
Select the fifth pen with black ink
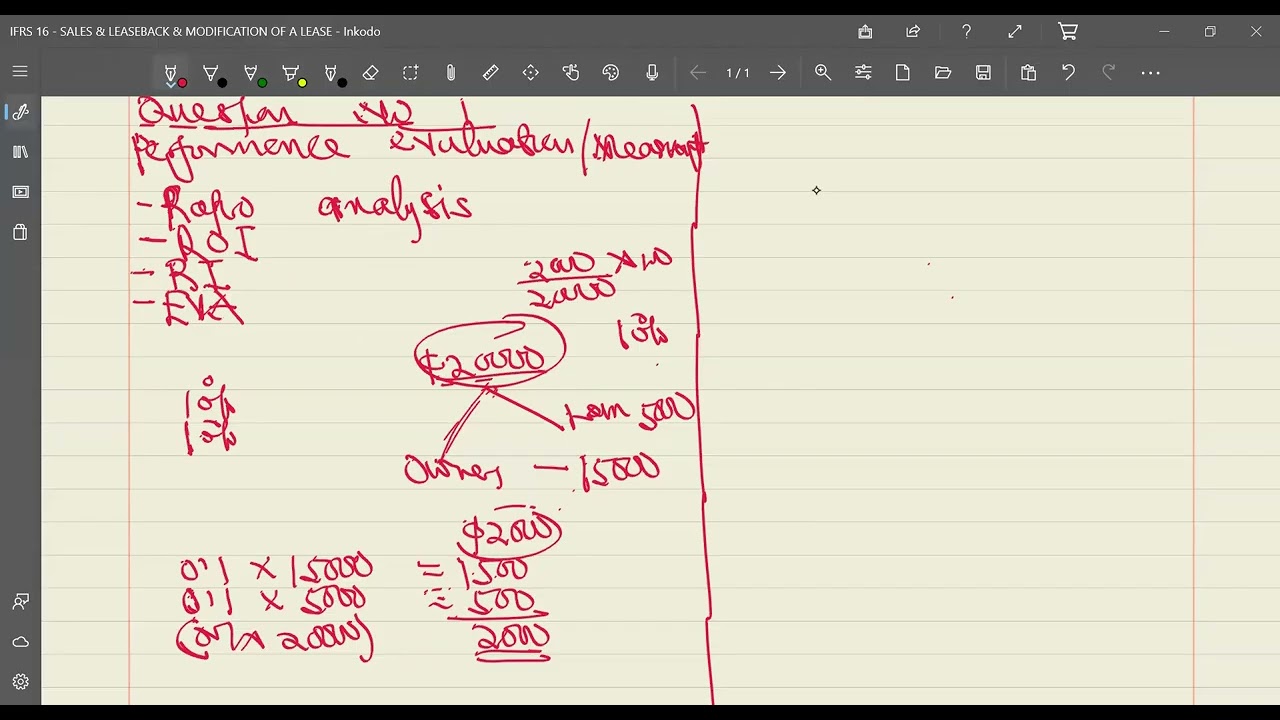332,73
